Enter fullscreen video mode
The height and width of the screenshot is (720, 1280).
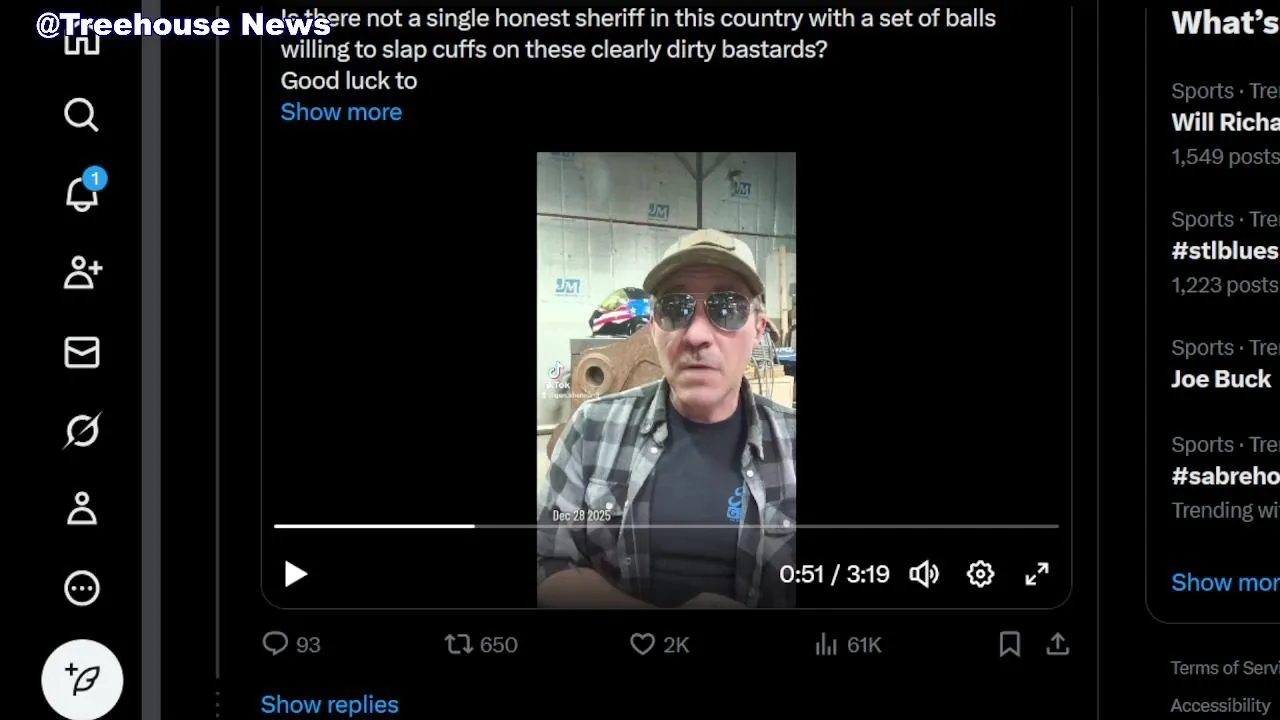(x=1037, y=574)
